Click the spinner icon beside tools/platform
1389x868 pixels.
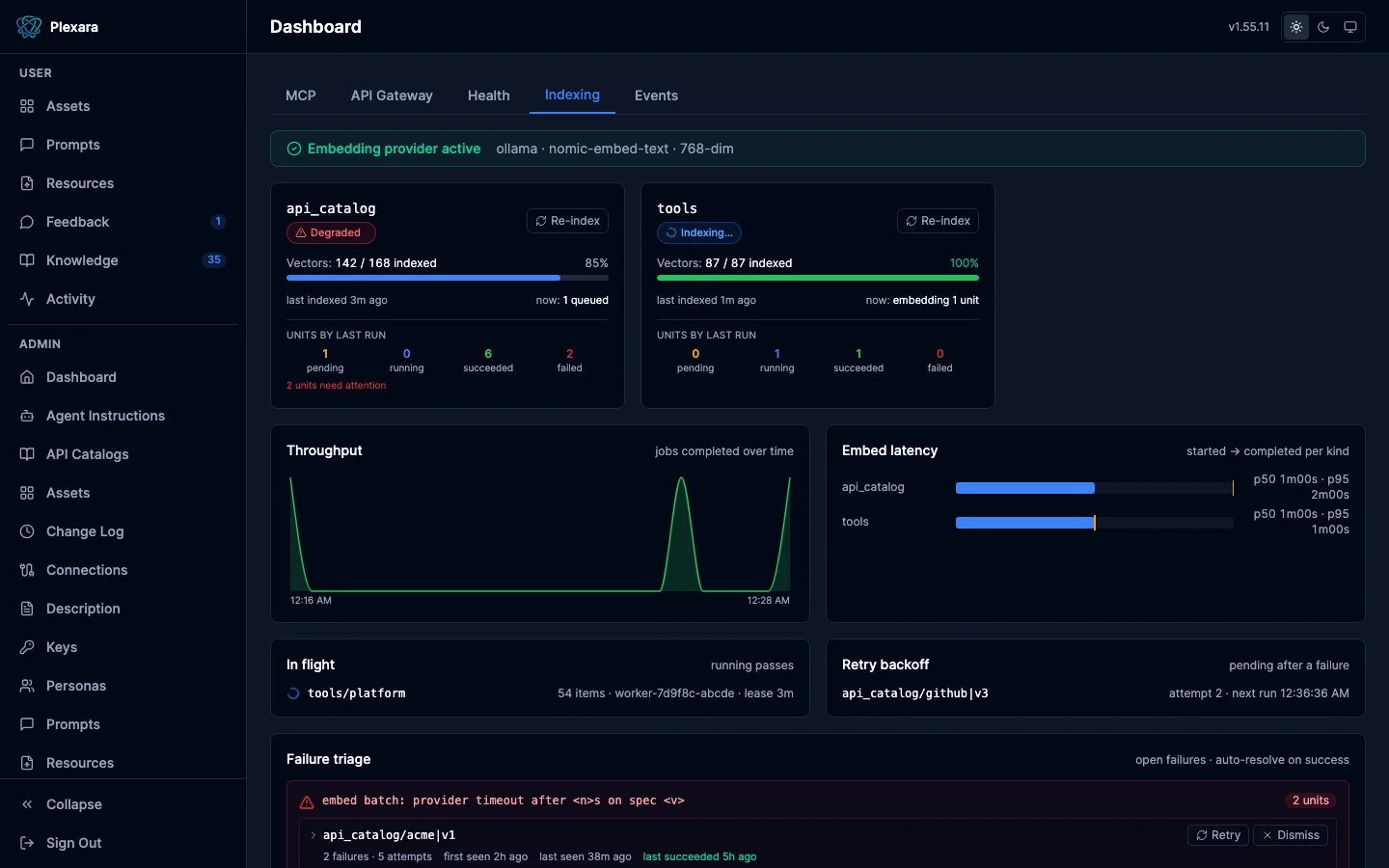click(x=293, y=693)
